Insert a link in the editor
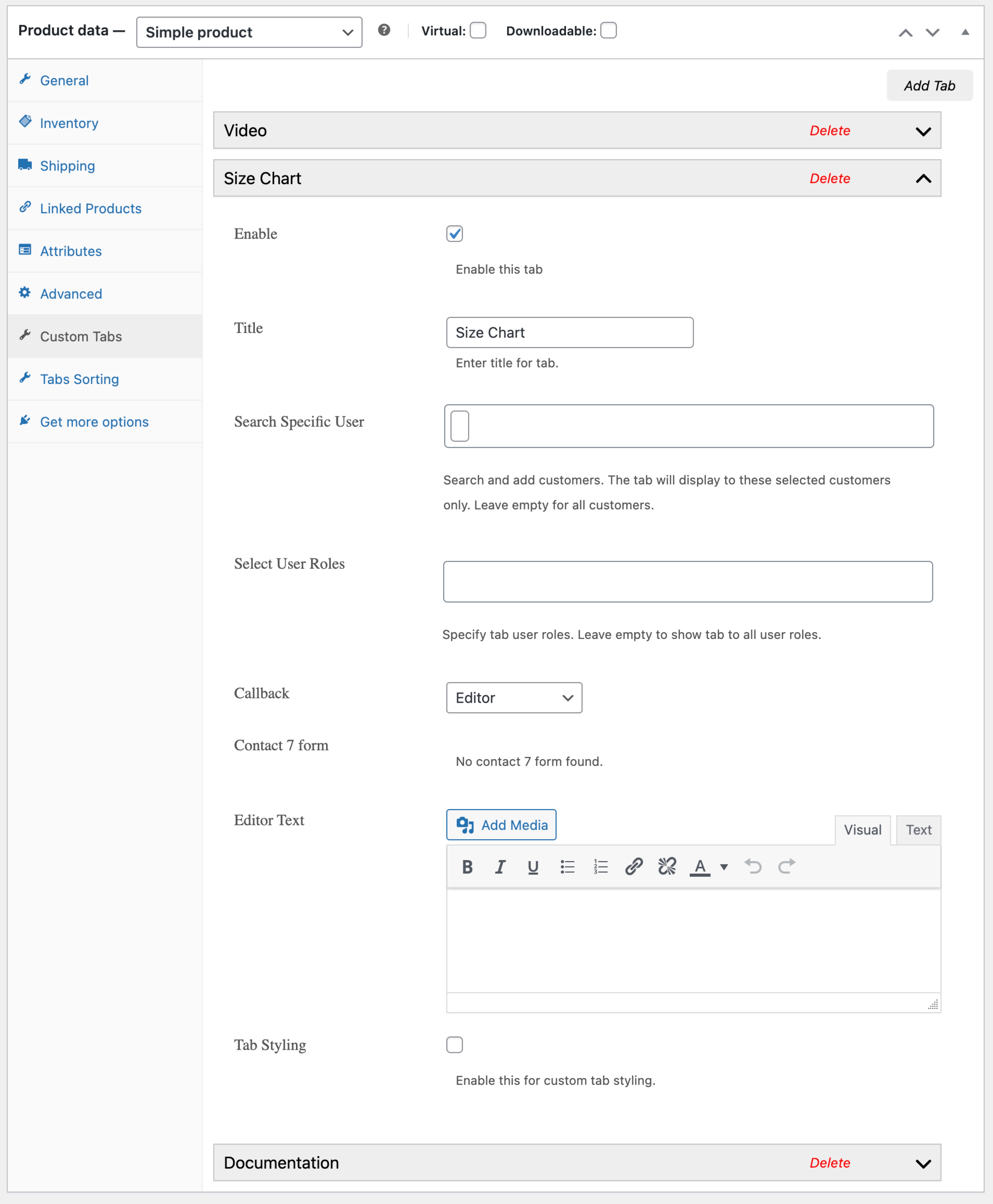The width and height of the screenshot is (993, 1204). coord(633,866)
